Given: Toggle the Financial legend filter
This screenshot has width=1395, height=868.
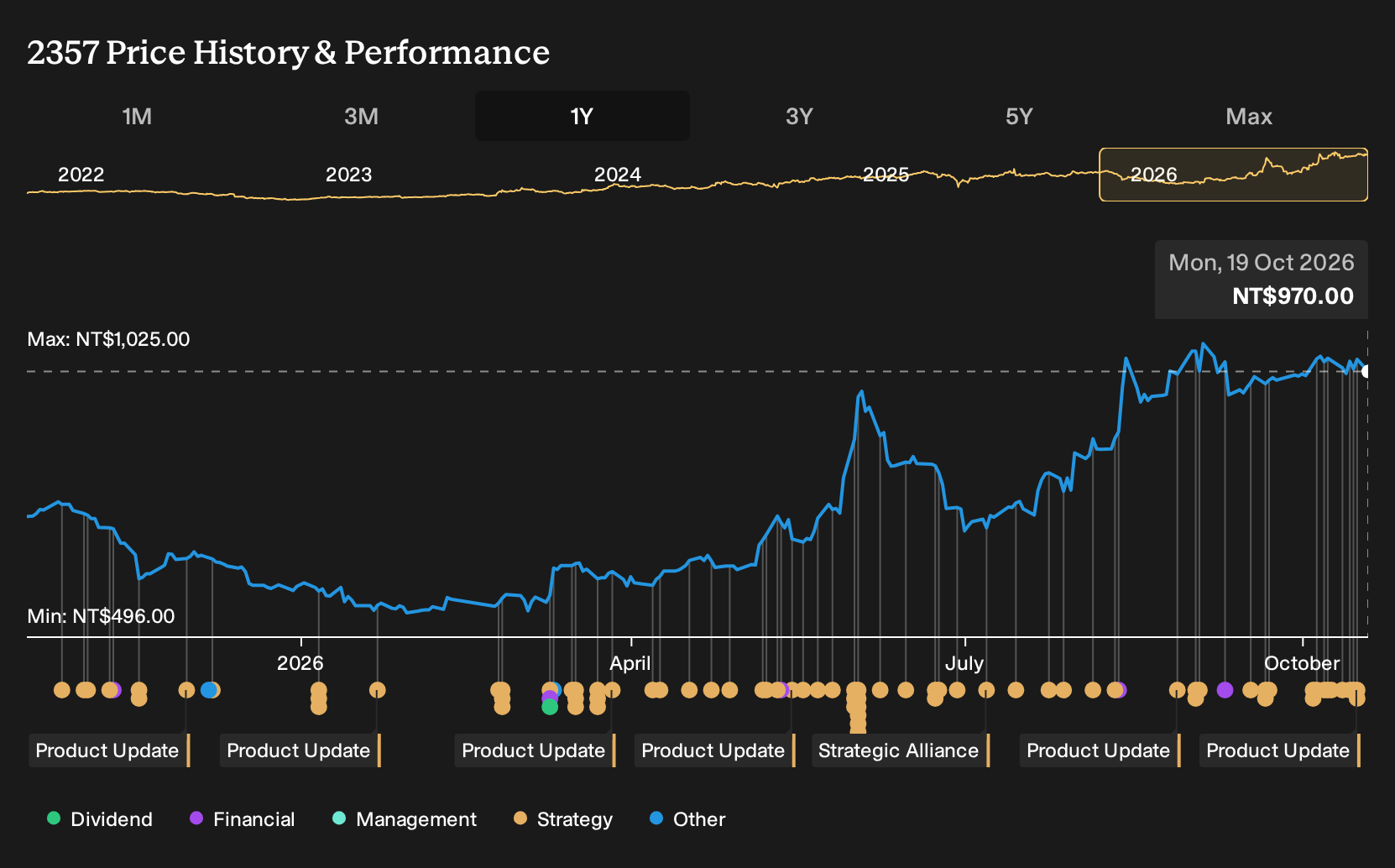Looking at the screenshot, I should pyautogui.click(x=243, y=819).
